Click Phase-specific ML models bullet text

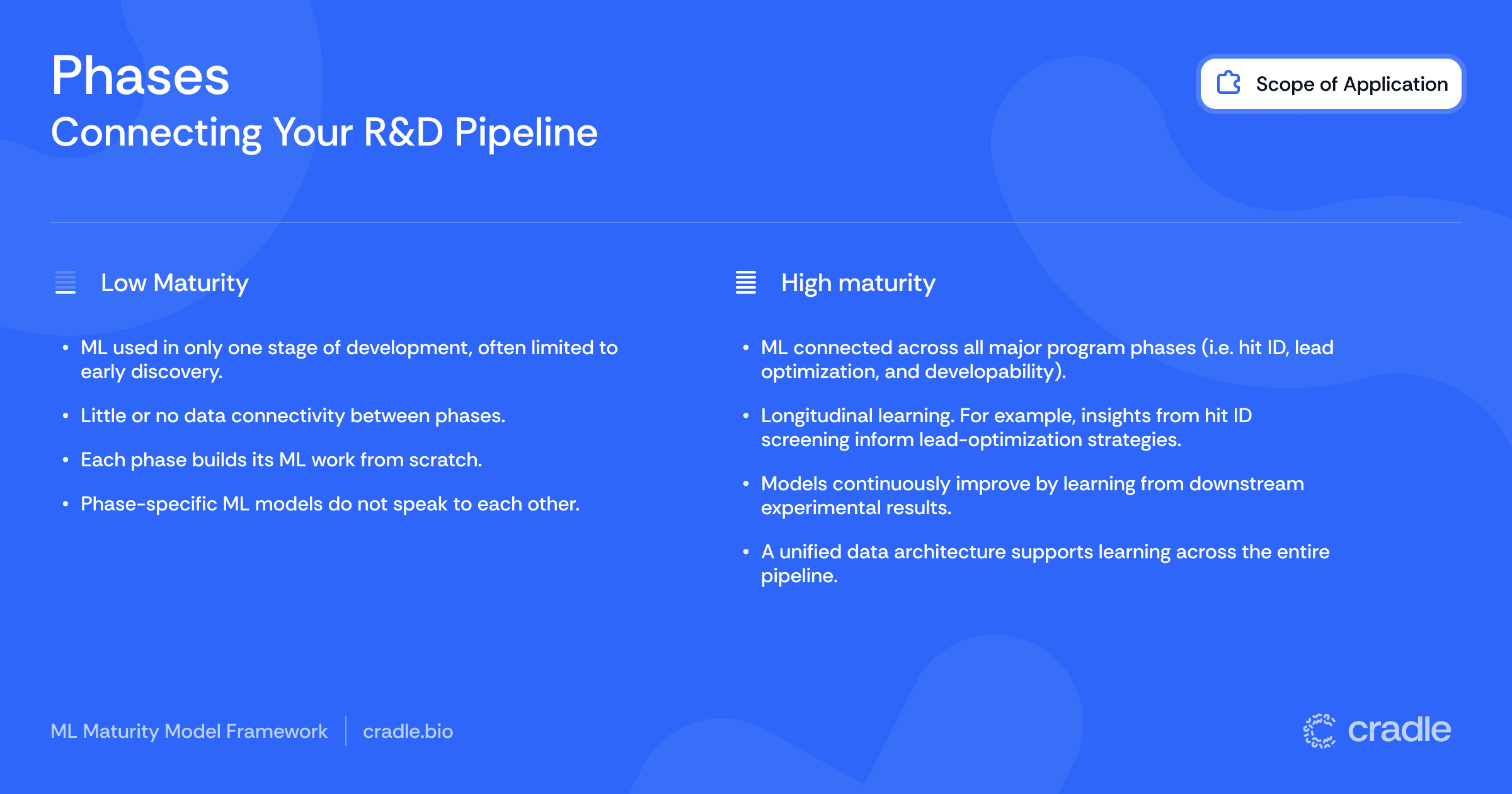(x=330, y=504)
